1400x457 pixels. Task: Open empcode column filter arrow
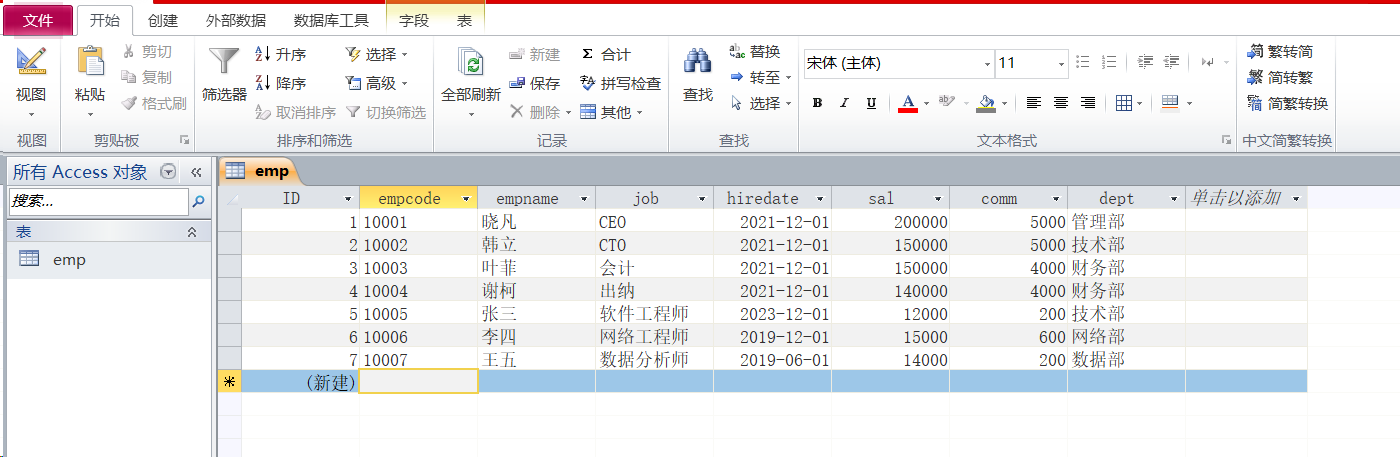pos(467,199)
